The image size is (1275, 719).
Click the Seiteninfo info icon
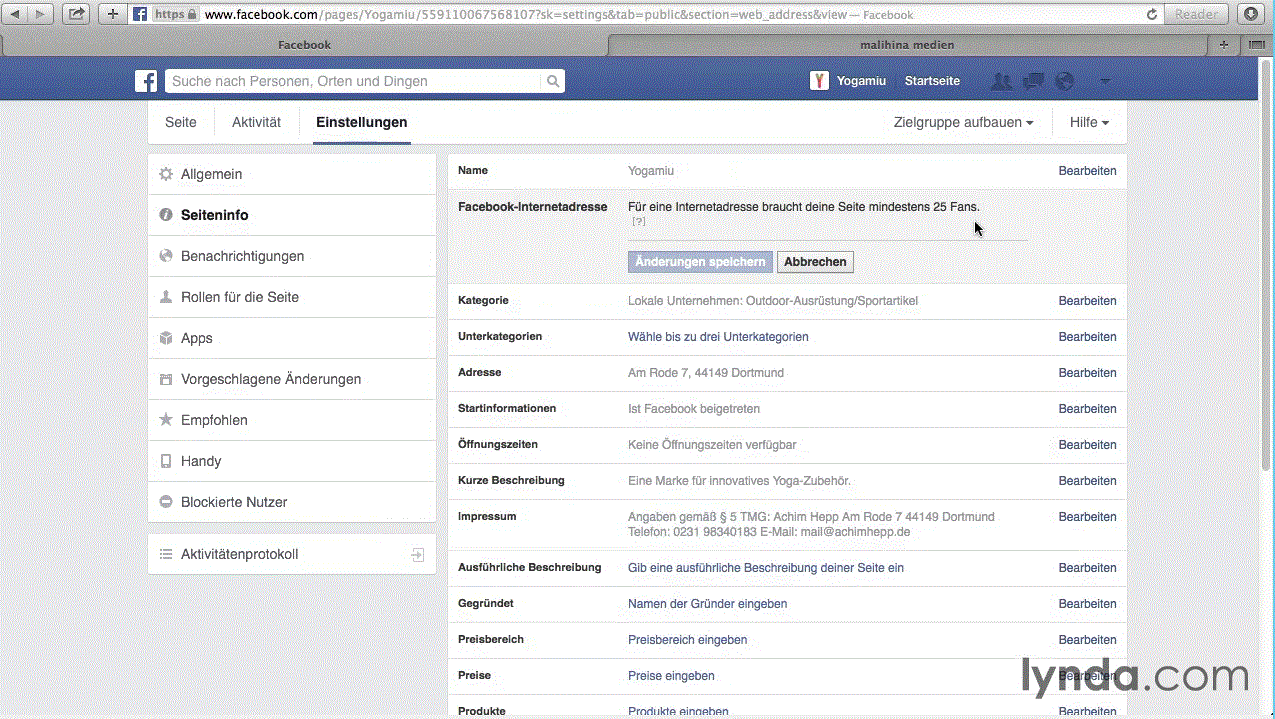[x=166, y=215]
